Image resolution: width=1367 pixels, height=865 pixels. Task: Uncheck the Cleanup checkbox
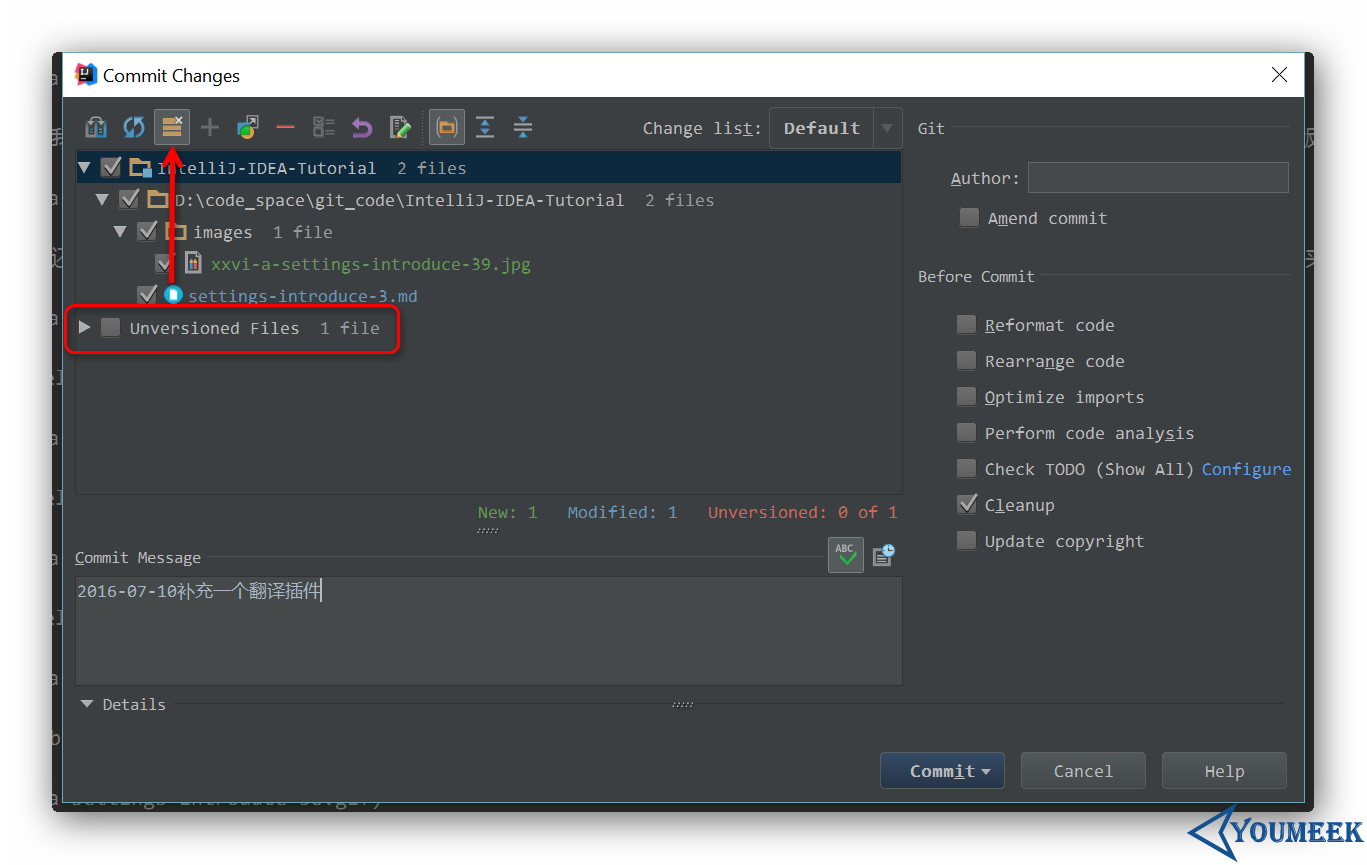(x=966, y=505)
